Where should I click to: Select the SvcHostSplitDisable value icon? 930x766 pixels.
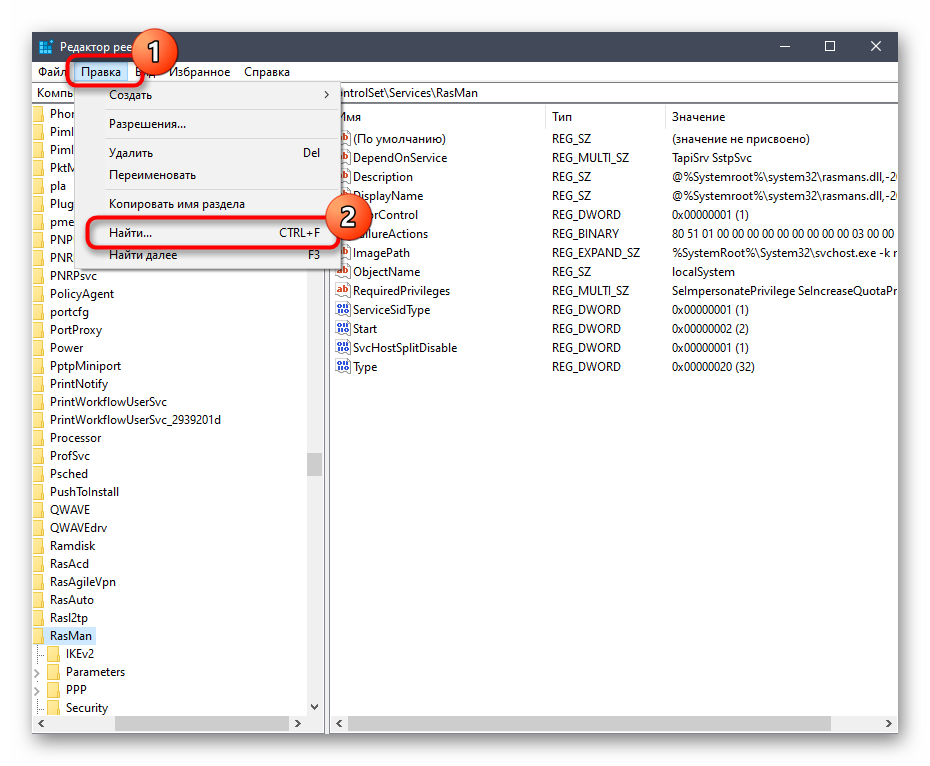(x=345, y=348)
